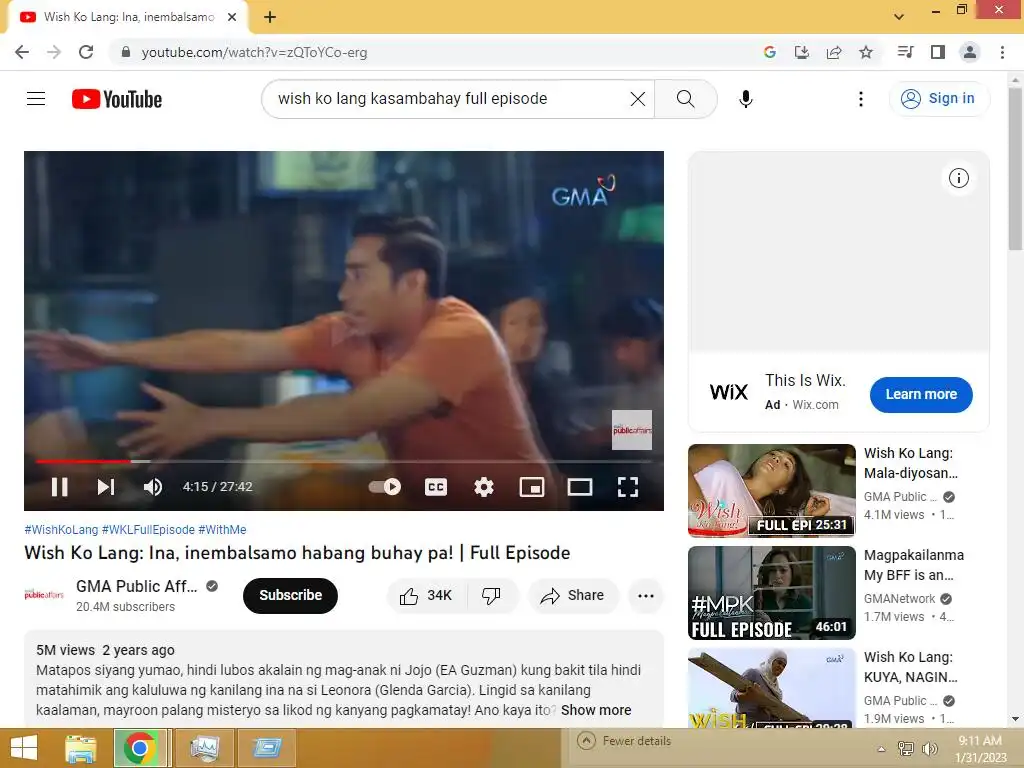Toggle closed captions CC button

(436, 487)
